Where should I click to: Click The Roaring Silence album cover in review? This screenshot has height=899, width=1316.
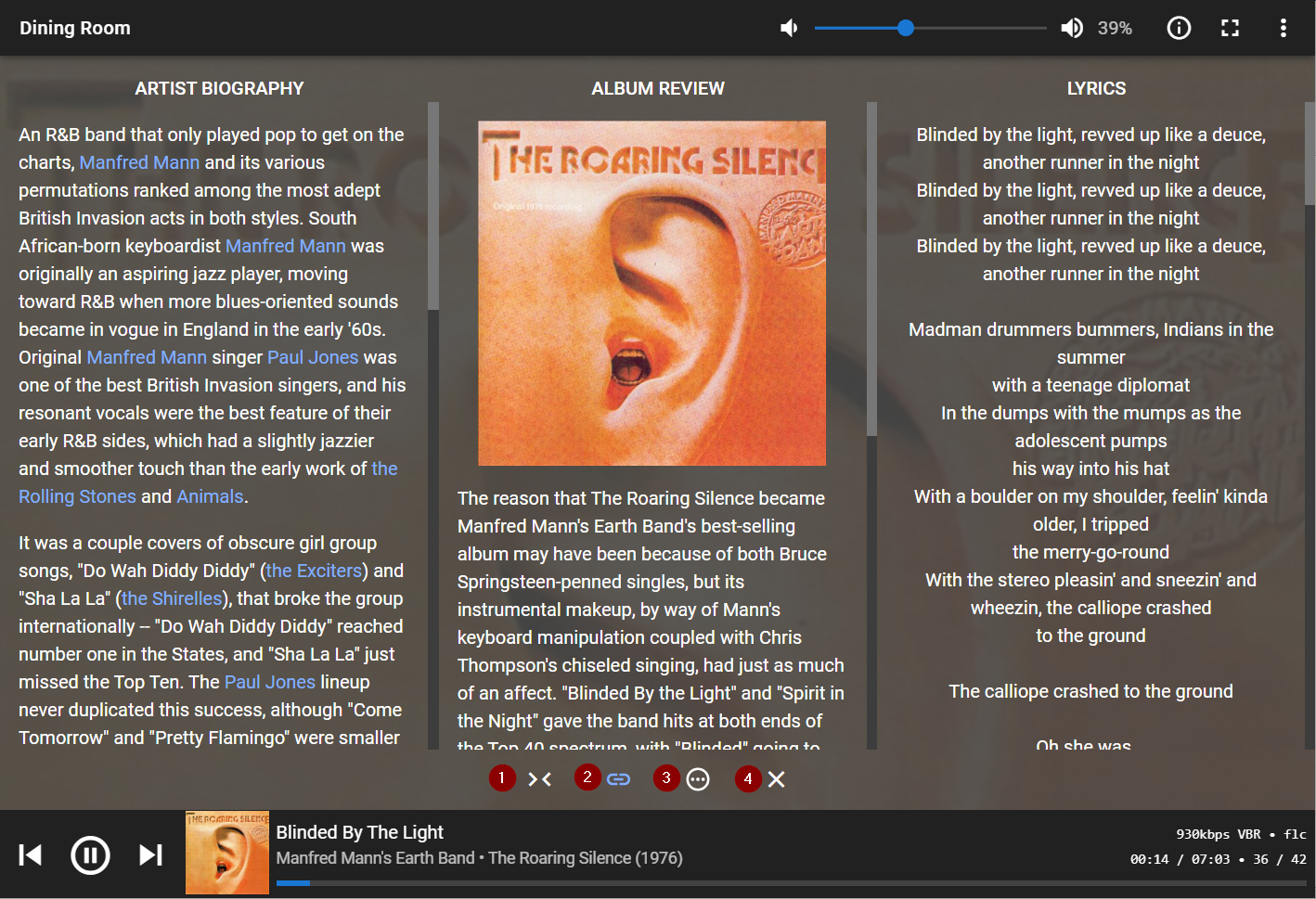point(652,293)
